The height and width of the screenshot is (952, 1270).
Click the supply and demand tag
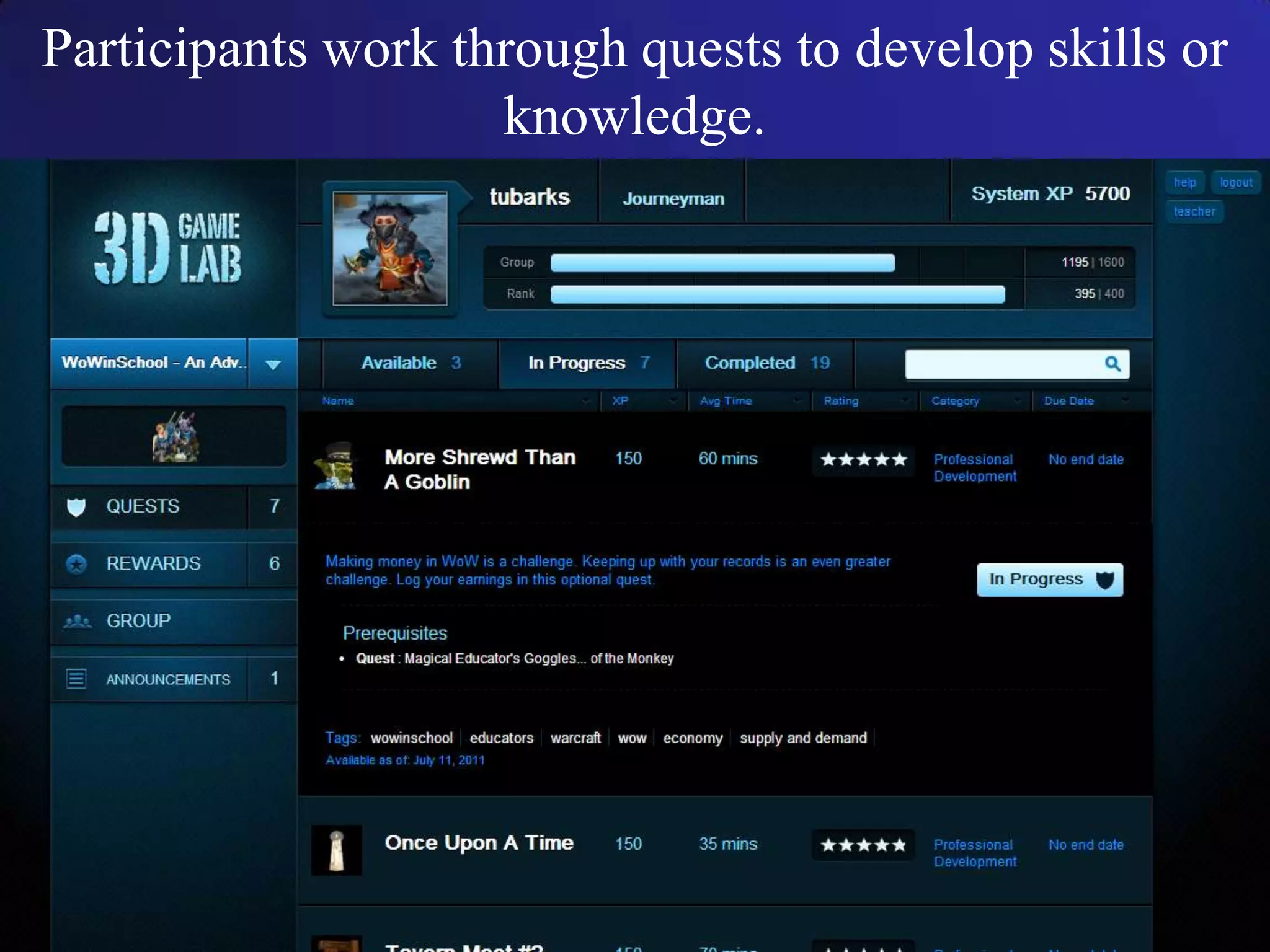click(803, 738)
